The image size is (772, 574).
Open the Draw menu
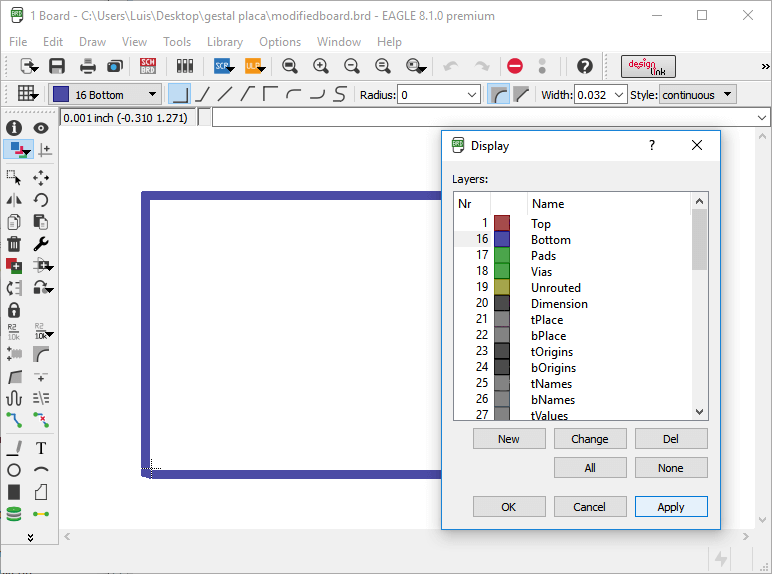click(x=93, y=42)
